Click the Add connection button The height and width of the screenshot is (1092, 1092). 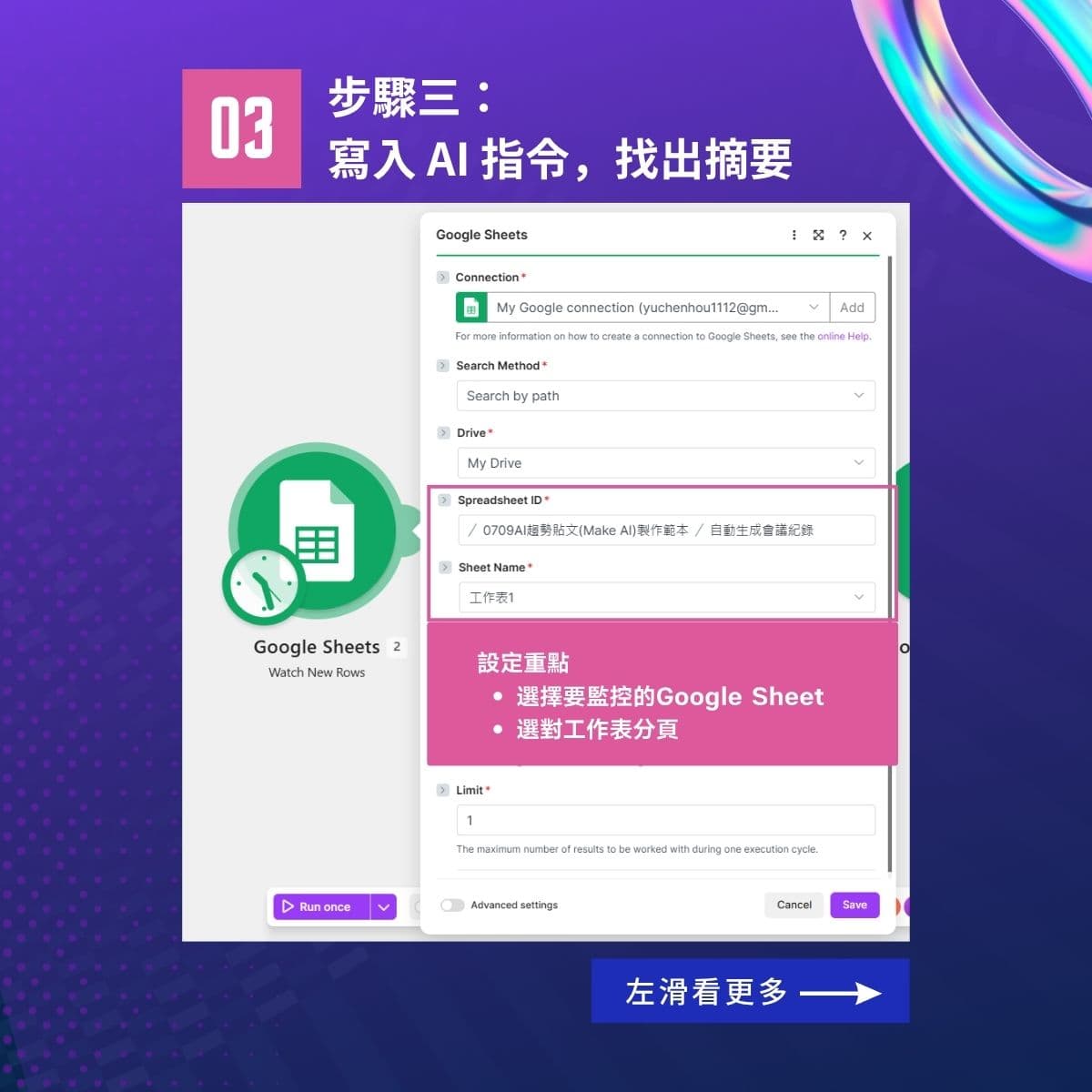click(x=853, y=308)
